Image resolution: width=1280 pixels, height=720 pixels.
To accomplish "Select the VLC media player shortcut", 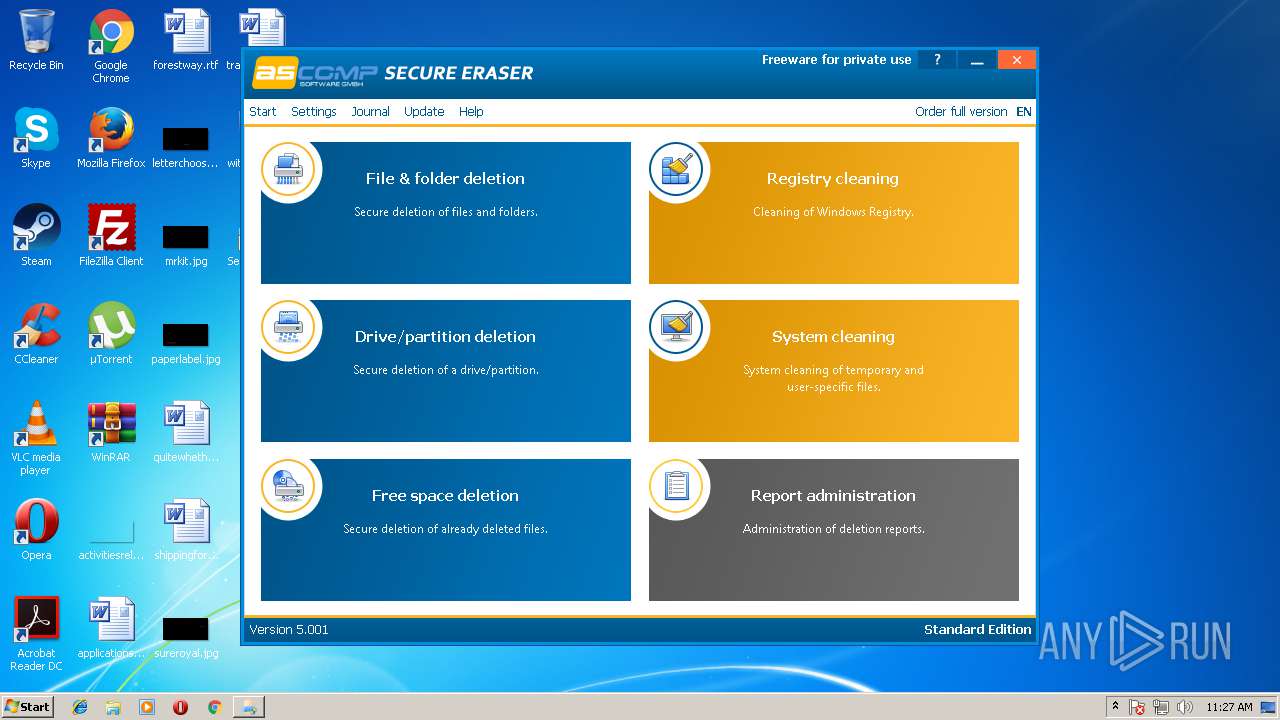I will (36, 438).
